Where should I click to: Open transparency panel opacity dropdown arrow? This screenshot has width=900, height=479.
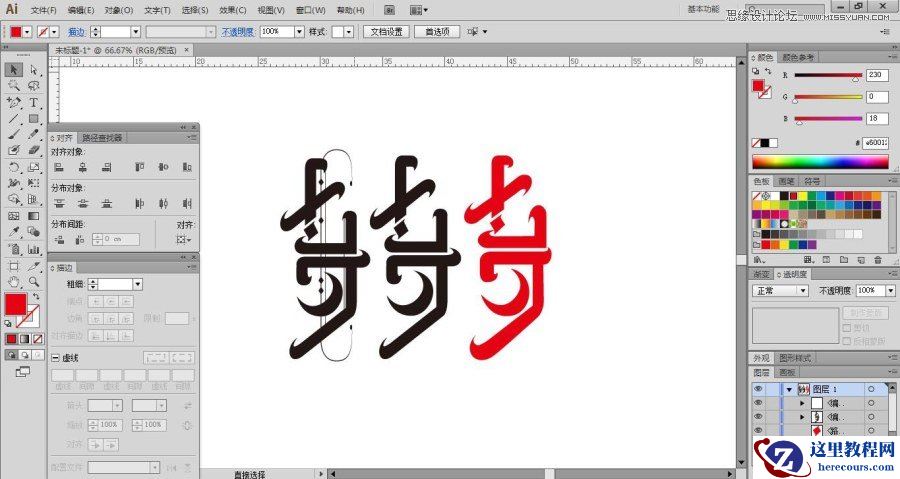pyautogui.click(x=890, y=291)
